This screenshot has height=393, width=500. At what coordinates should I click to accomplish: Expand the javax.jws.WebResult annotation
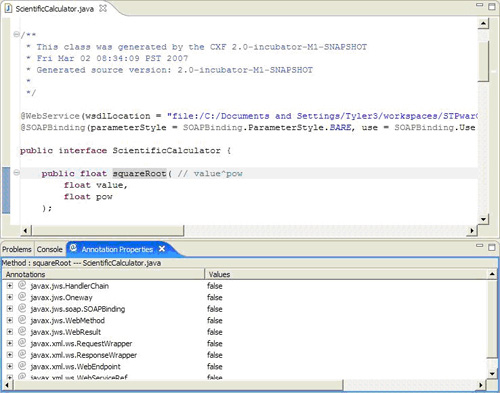pos(10,332)
